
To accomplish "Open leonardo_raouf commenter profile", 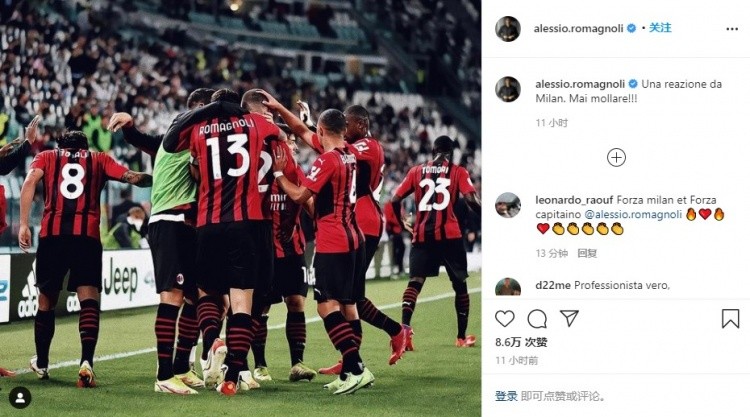I will (574, 200).
